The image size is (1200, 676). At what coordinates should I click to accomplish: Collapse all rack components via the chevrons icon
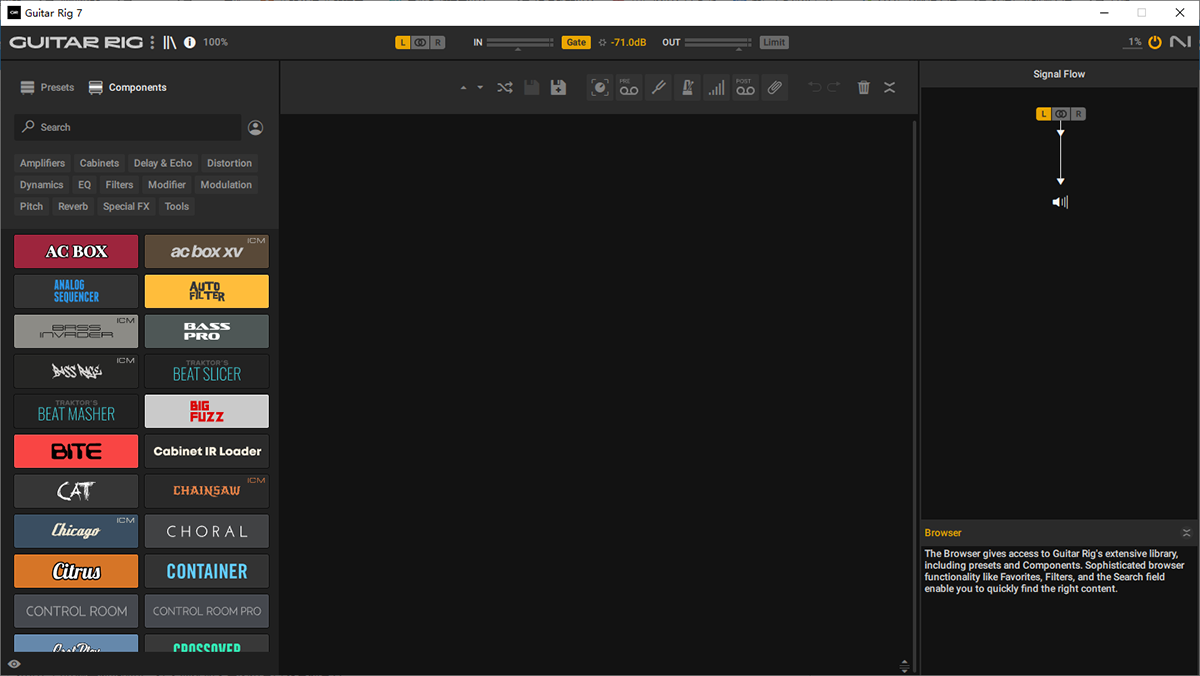point(890,88)
